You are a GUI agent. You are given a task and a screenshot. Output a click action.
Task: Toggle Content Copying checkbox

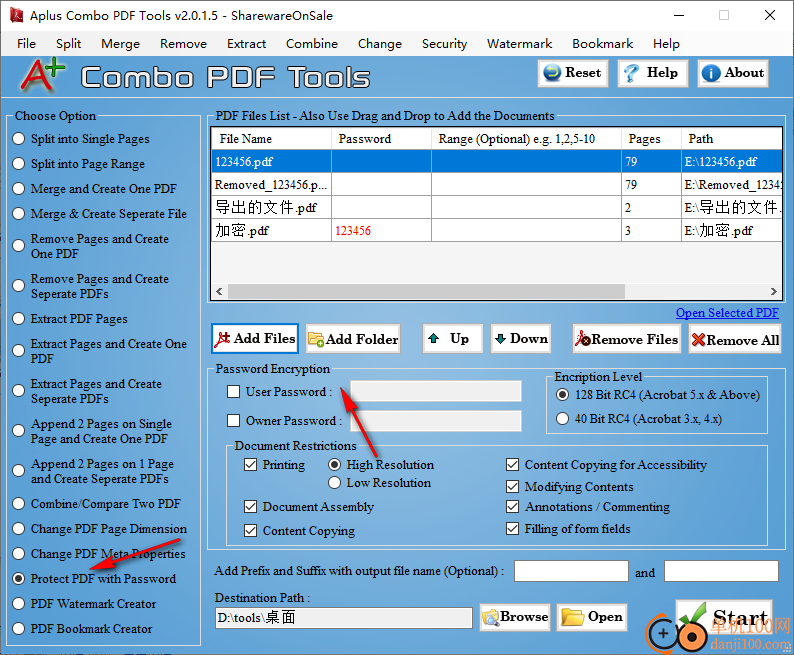pyautogui.click(x=250, y=530)
